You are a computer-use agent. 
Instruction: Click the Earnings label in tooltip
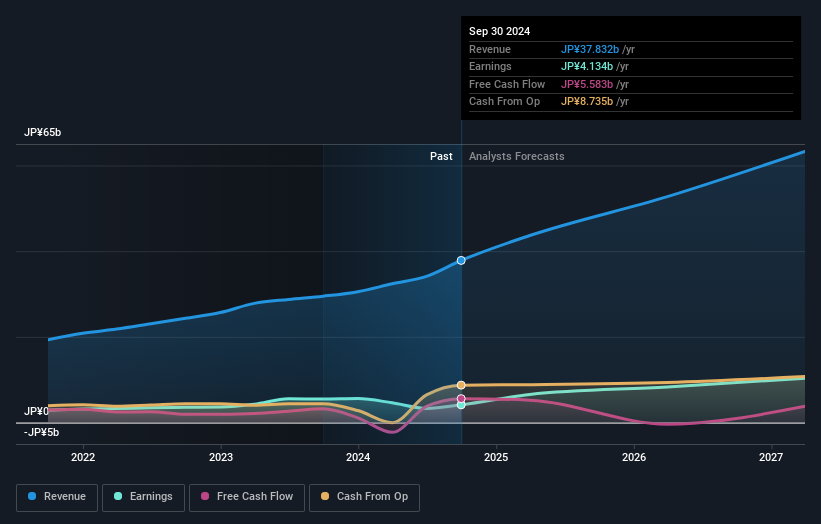(x=490, y=66)
